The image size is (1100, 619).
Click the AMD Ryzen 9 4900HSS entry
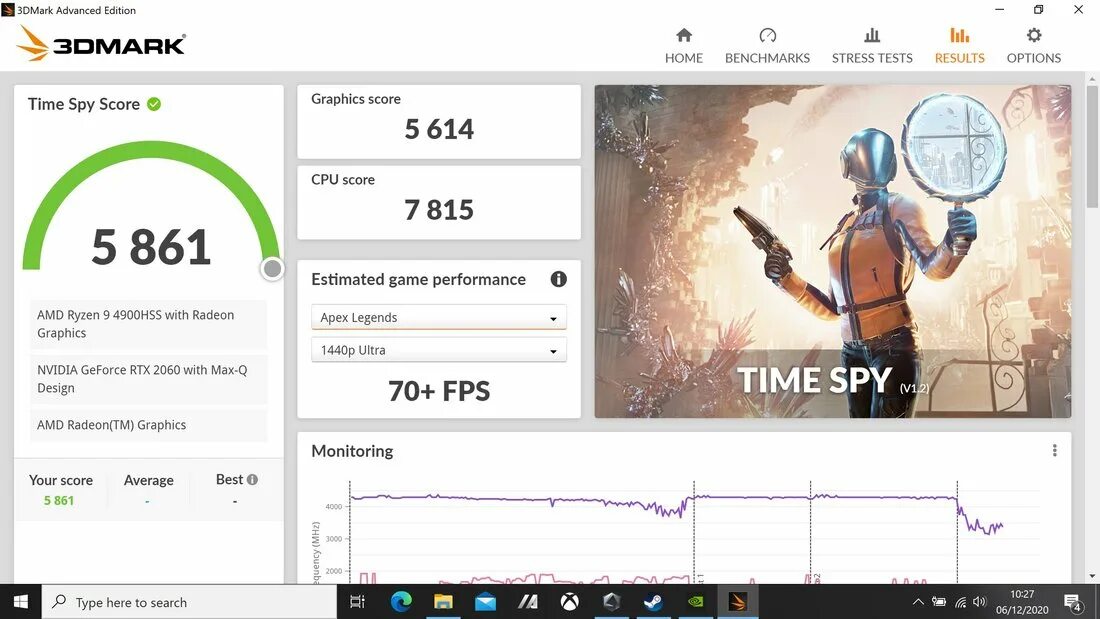pyautogui.click(x=148, y=324)
